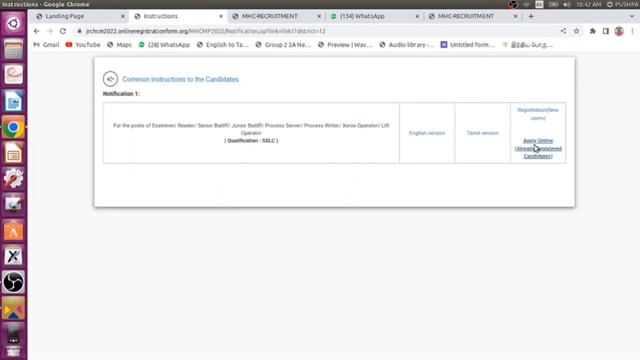Open the Files manager in launcher
Image resolution: width=640 pixels, height=360 pixels.
pyautogui.click(x=13, y=49)
